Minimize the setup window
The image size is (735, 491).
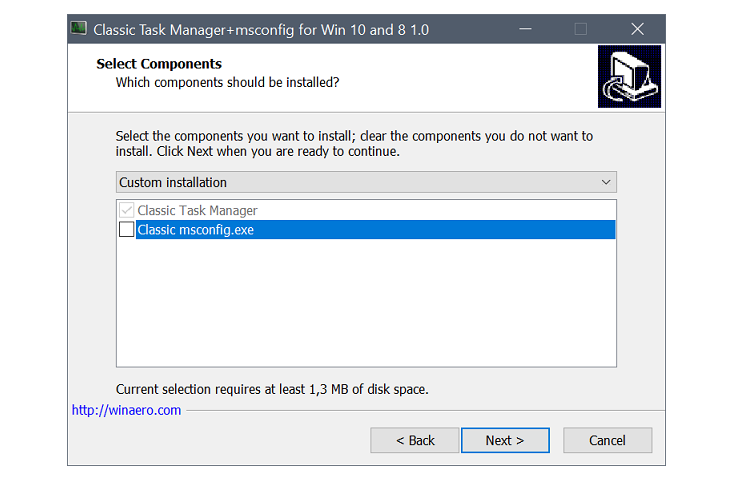tap(525, 29)
